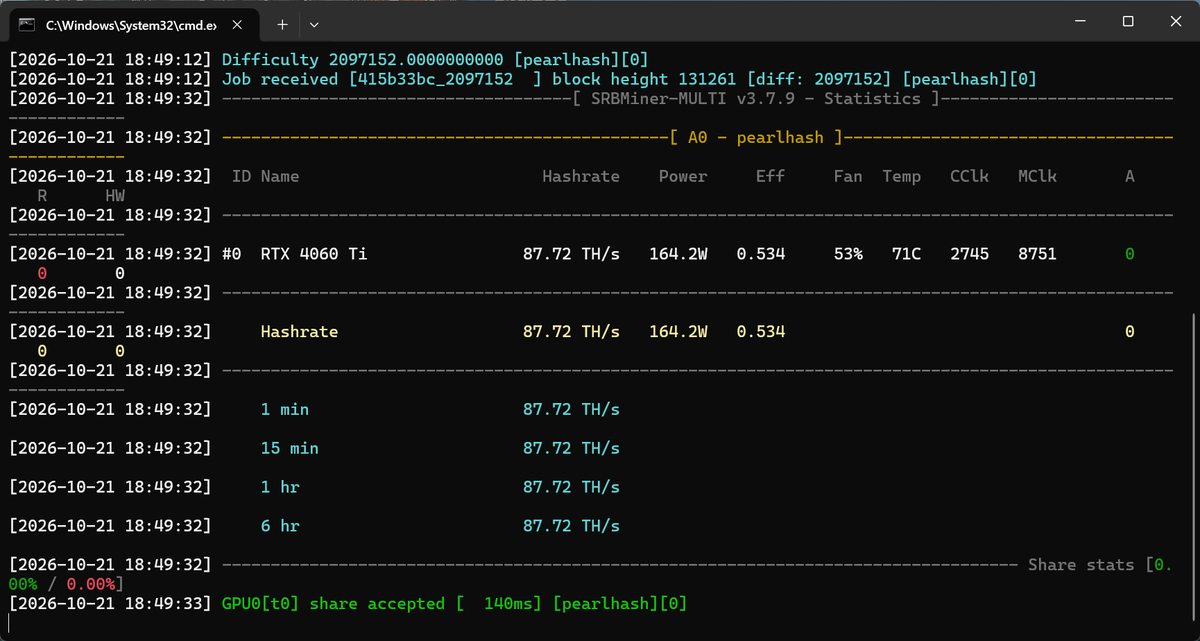Click the yellow "Hashrate" total row label

coord(300,331)
